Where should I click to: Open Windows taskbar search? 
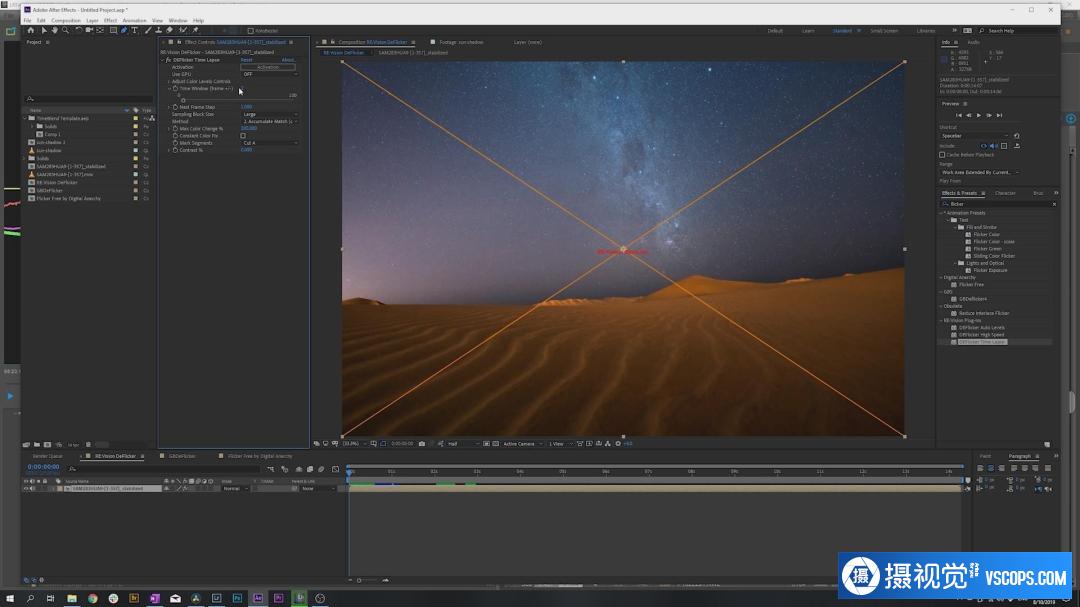tap(30, 598)
